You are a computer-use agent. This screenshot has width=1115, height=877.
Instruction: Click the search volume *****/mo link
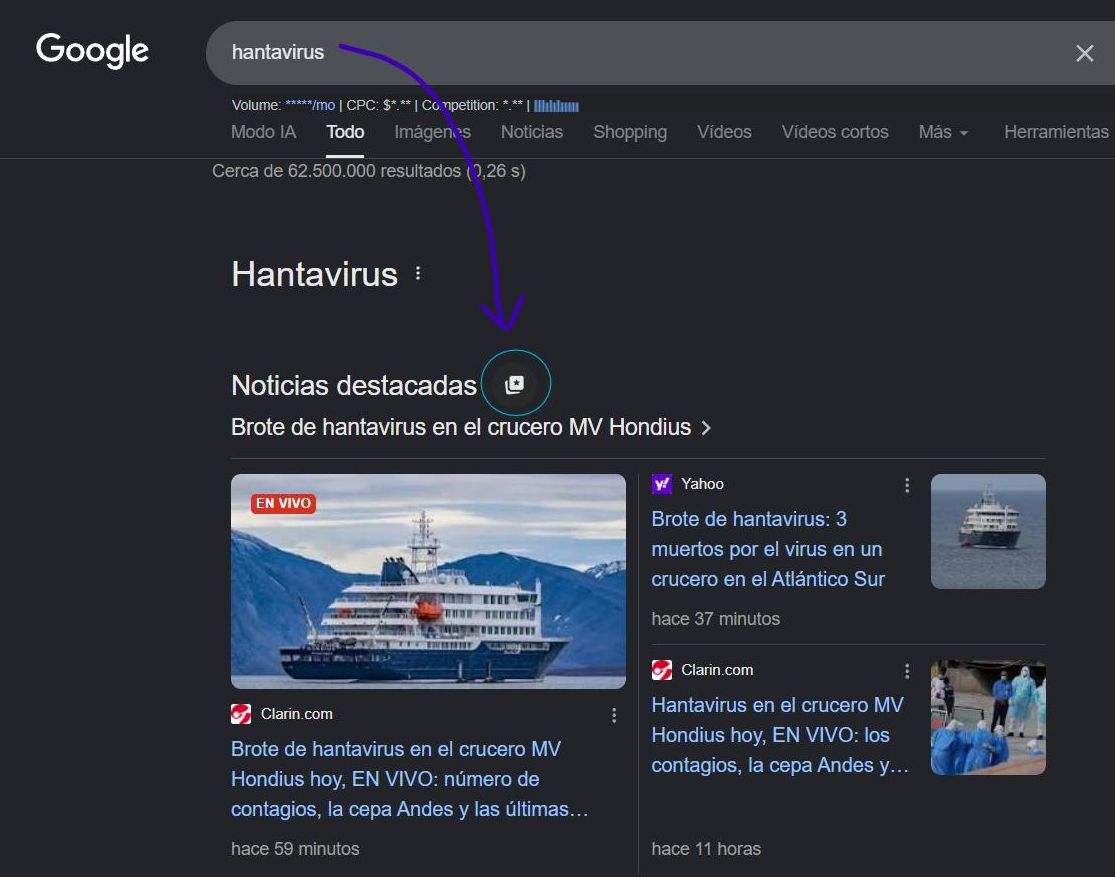click(310, 105)
